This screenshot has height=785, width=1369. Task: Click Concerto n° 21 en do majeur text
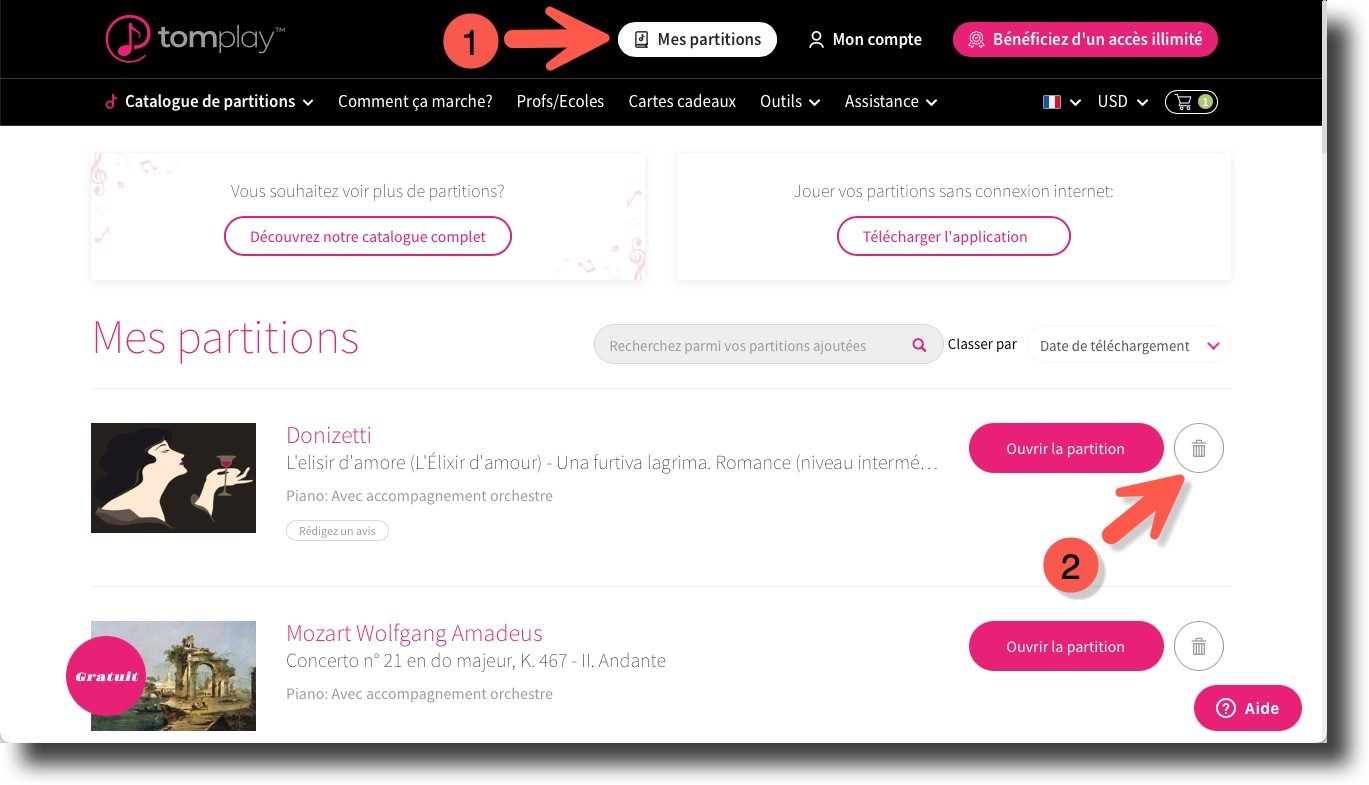(x=476, y=661)
